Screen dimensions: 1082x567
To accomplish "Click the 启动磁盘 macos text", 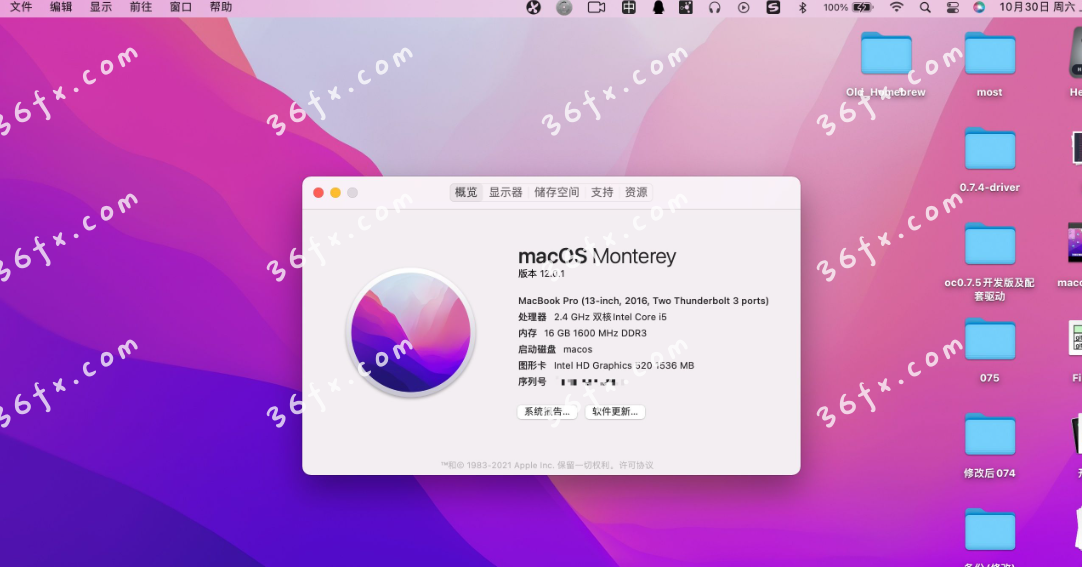I will pos(555,350).
